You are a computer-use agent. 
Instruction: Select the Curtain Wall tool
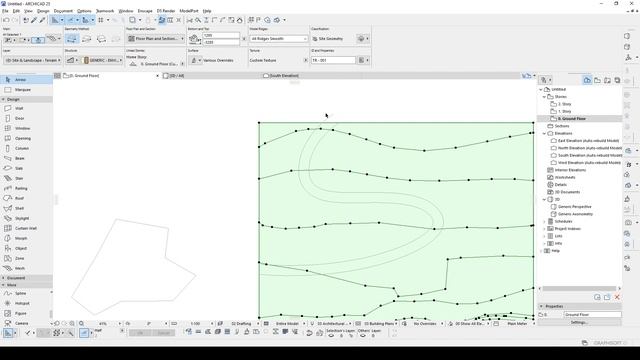click(26, 228)
